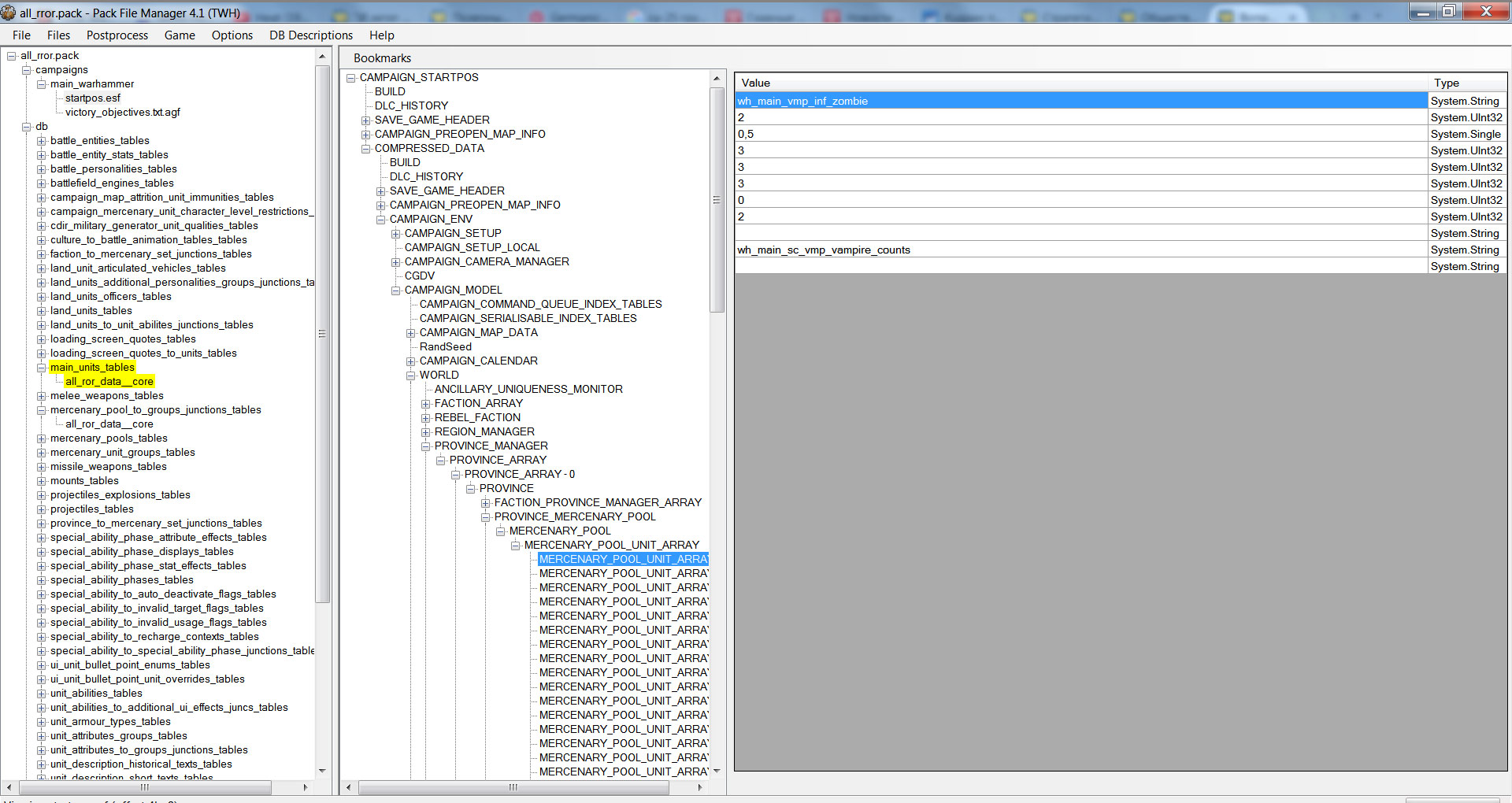Image resolution: width=1512 pixels, height=803 pixels.
Task: Click pack tree scroll-down arrow
Action: 322,771
